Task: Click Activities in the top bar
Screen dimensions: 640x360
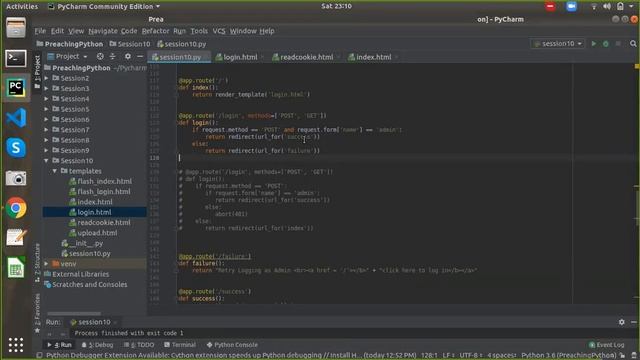Action: [22, 6]
